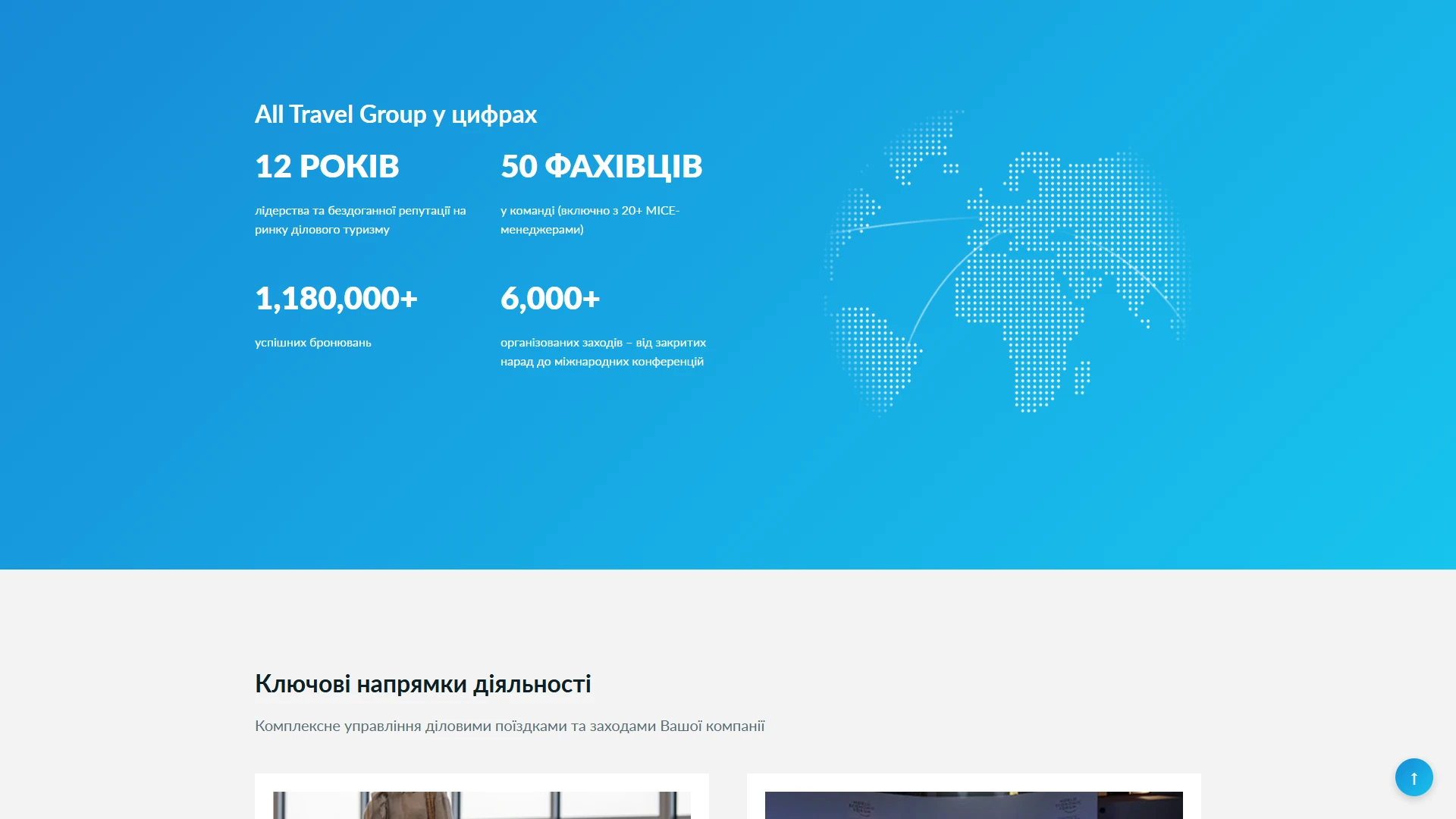Click the '6,000+' figure

550,298
